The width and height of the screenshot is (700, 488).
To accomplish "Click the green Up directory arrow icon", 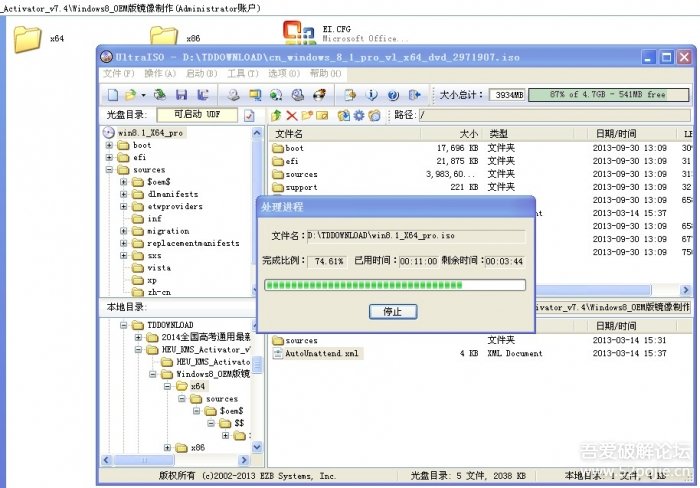I will (x=276, y=116).
